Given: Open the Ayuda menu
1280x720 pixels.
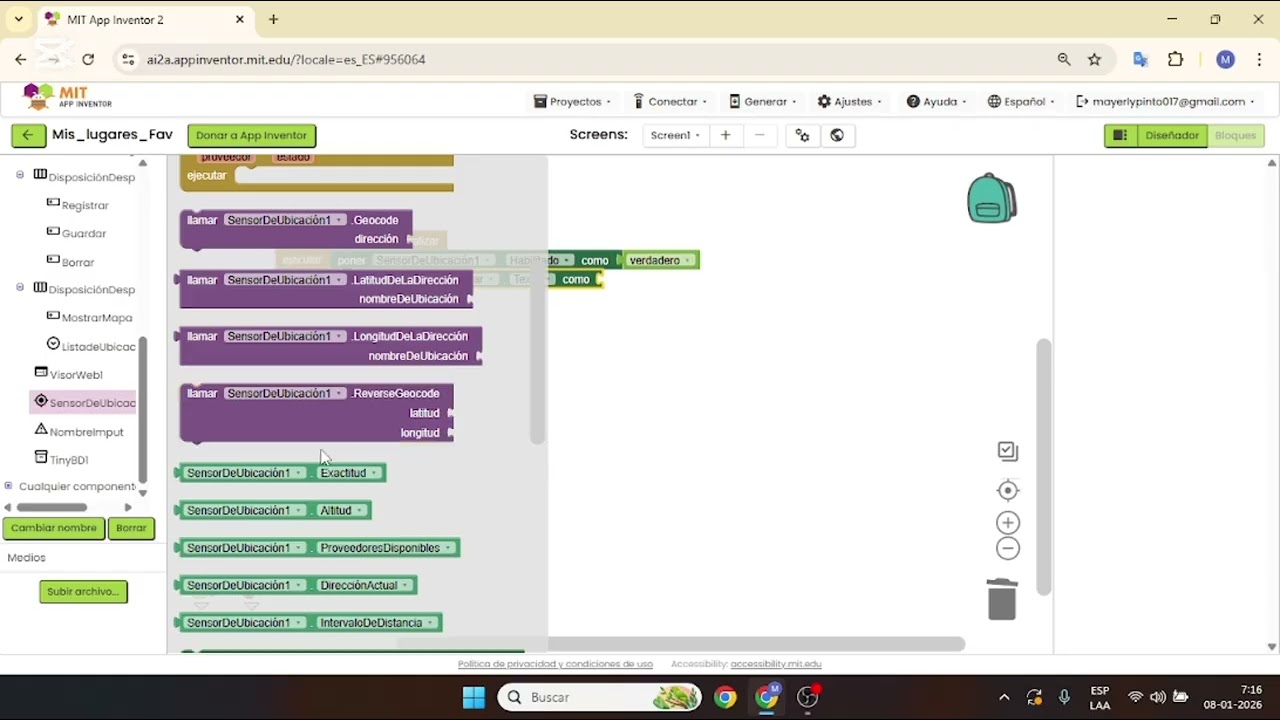Looking at the screenshot, I should [x=936, y=101].
